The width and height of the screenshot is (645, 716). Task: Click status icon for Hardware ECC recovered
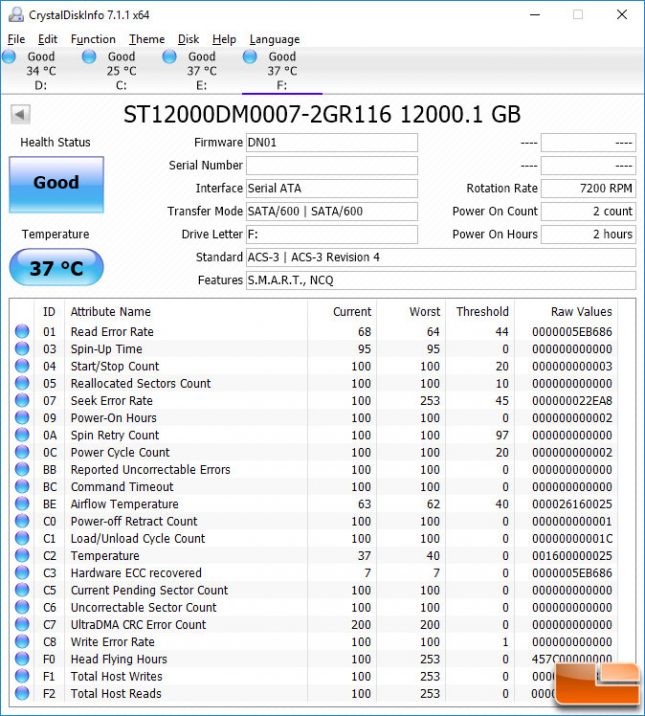22,573
